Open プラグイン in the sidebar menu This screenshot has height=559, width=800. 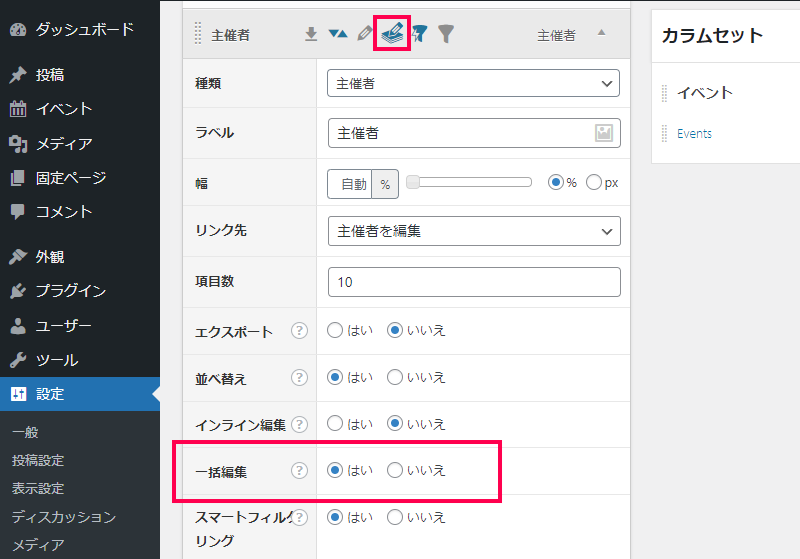click(80, 291)
